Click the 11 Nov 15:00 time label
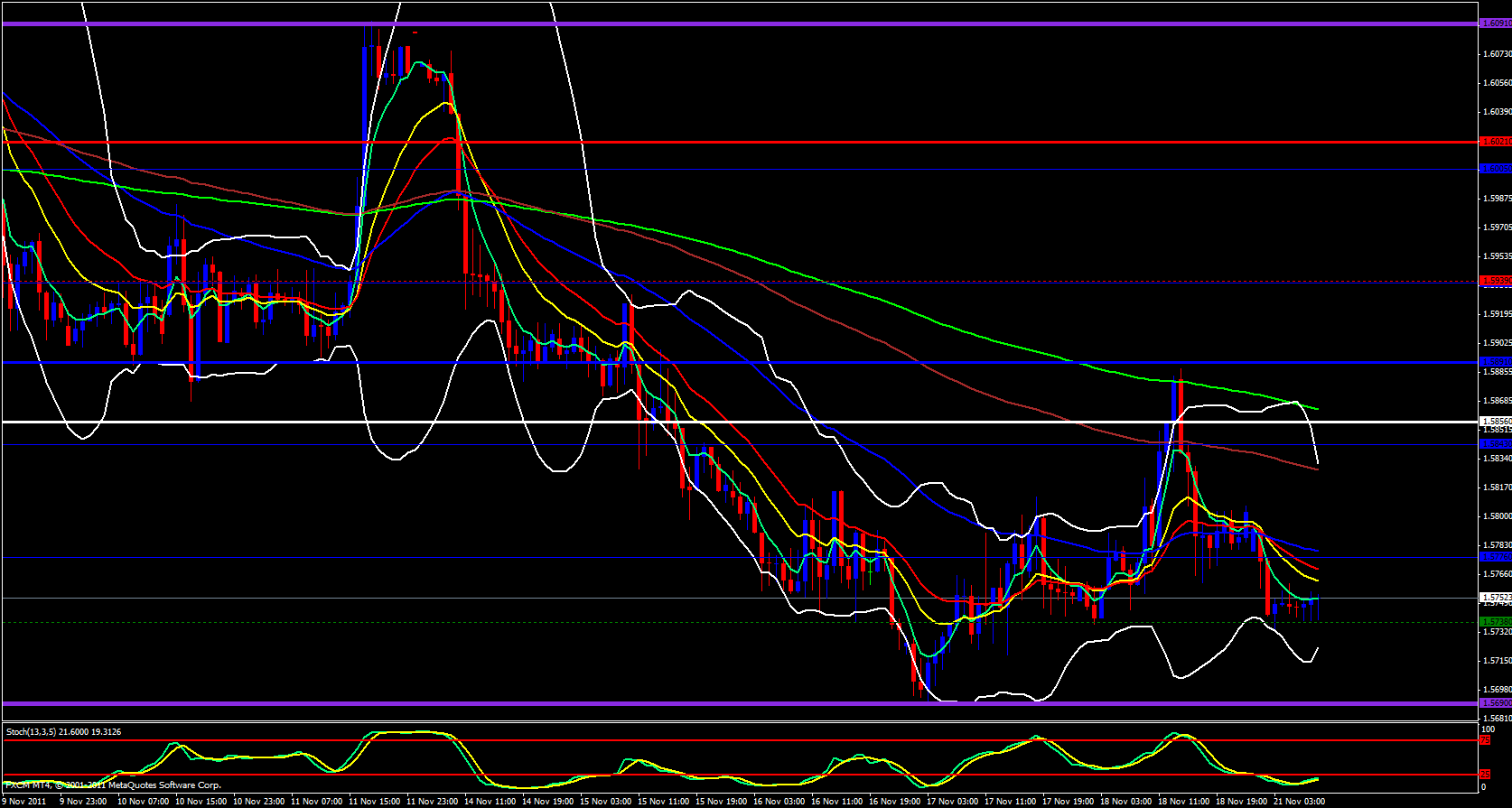Screen dimensions: 1512x808 [x=375, y=801]
